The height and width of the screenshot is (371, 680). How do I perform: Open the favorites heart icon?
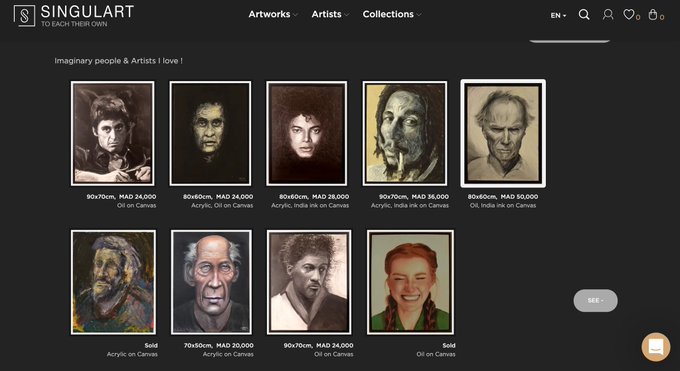[x=629, y=15]
